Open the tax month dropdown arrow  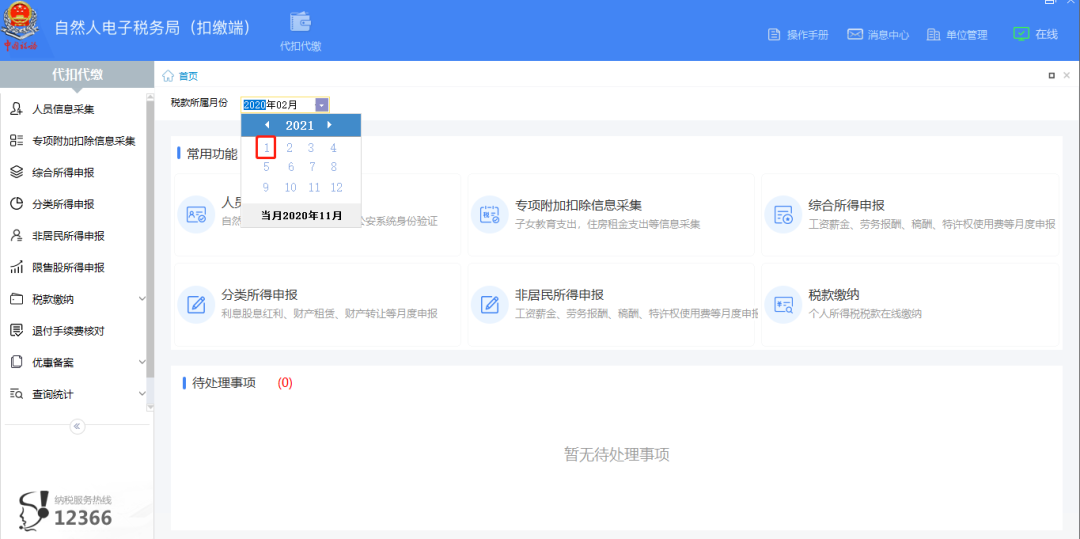tap(321, 105)
